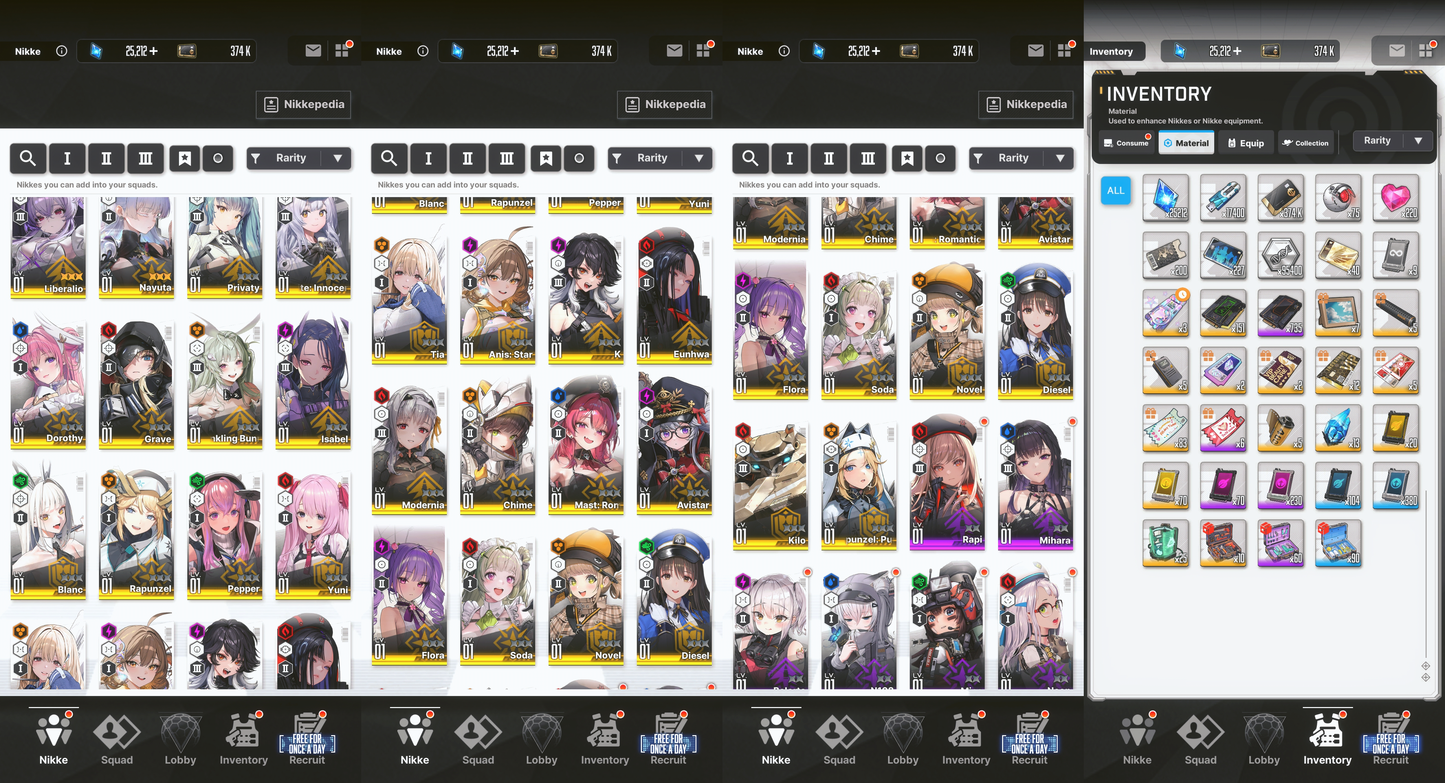Select the blue gem item x25212

[1166, 198]
